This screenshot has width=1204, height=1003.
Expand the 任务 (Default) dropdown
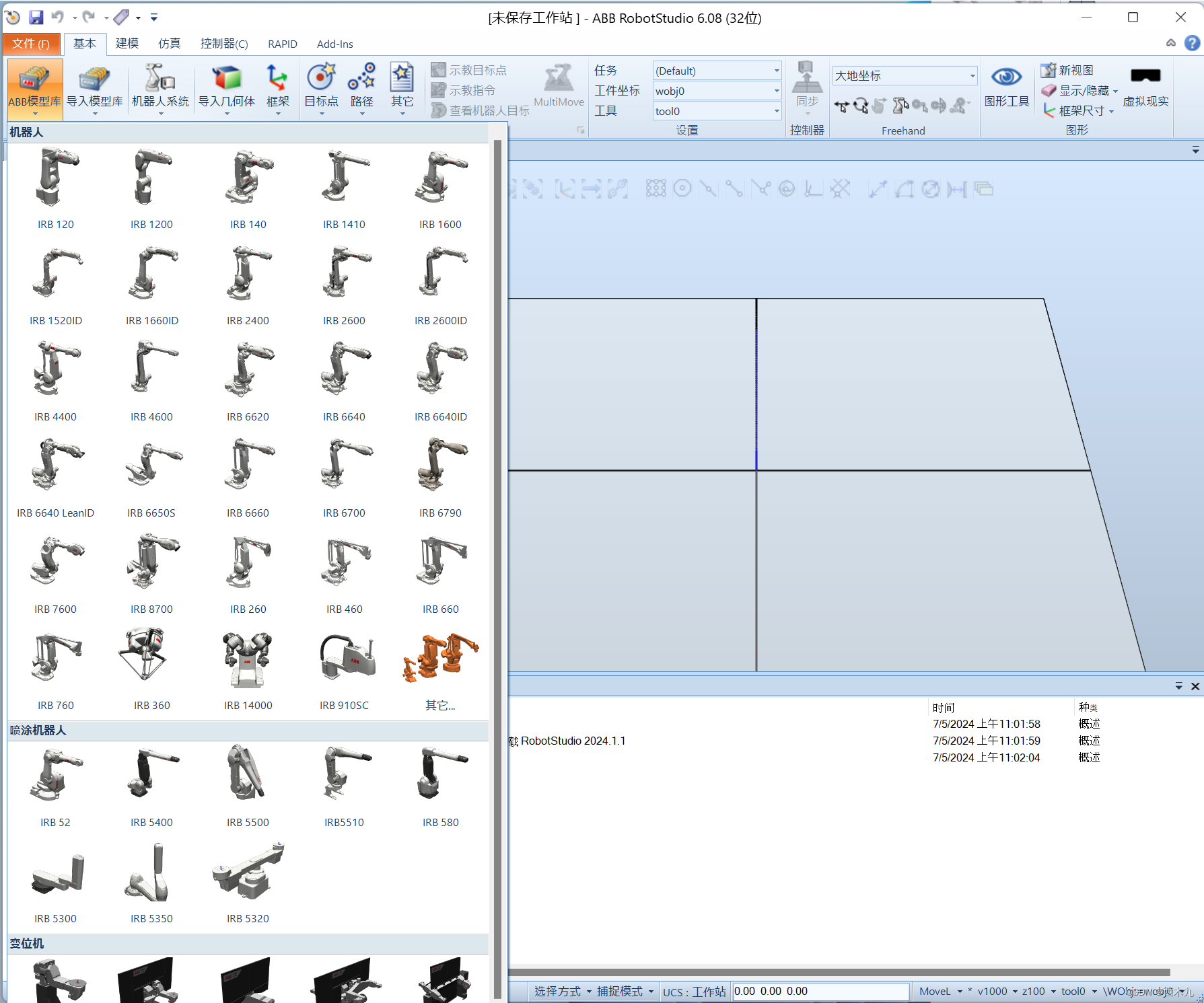pyautogui.click(x=776, y=71)
